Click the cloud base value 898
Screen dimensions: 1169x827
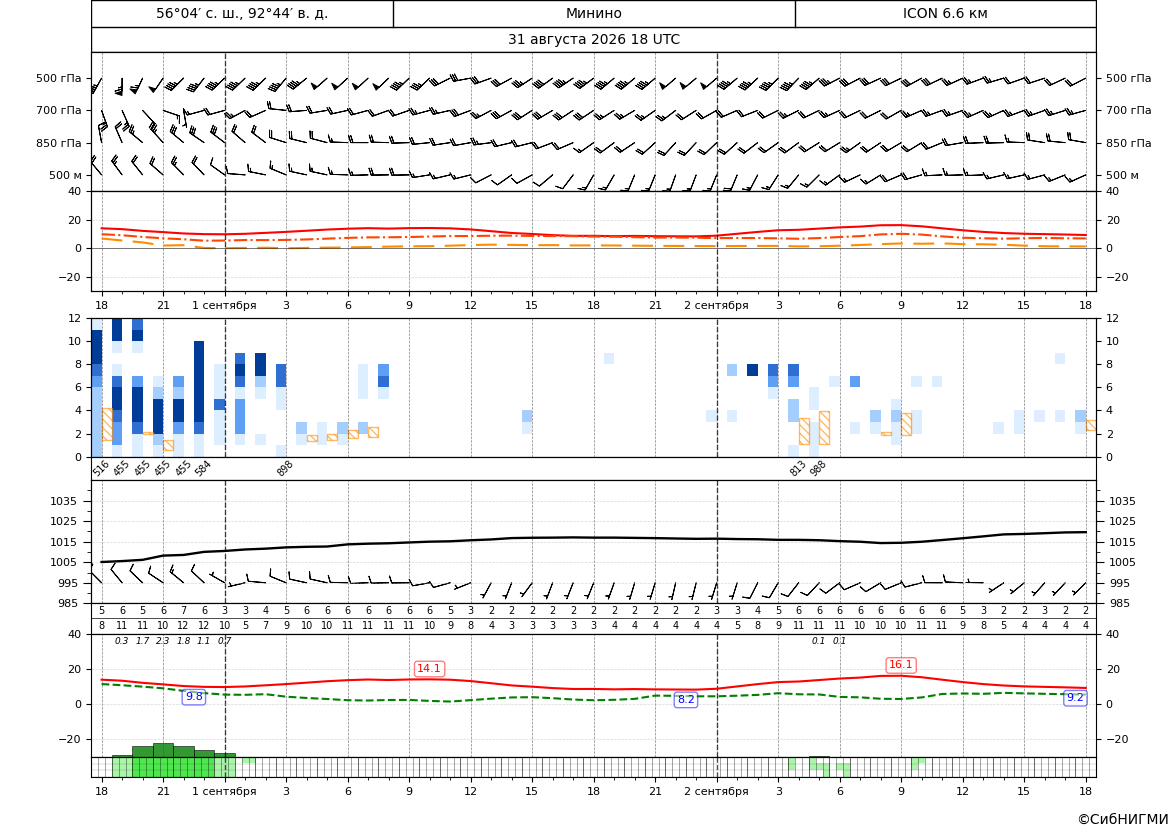tap(285, 468)
